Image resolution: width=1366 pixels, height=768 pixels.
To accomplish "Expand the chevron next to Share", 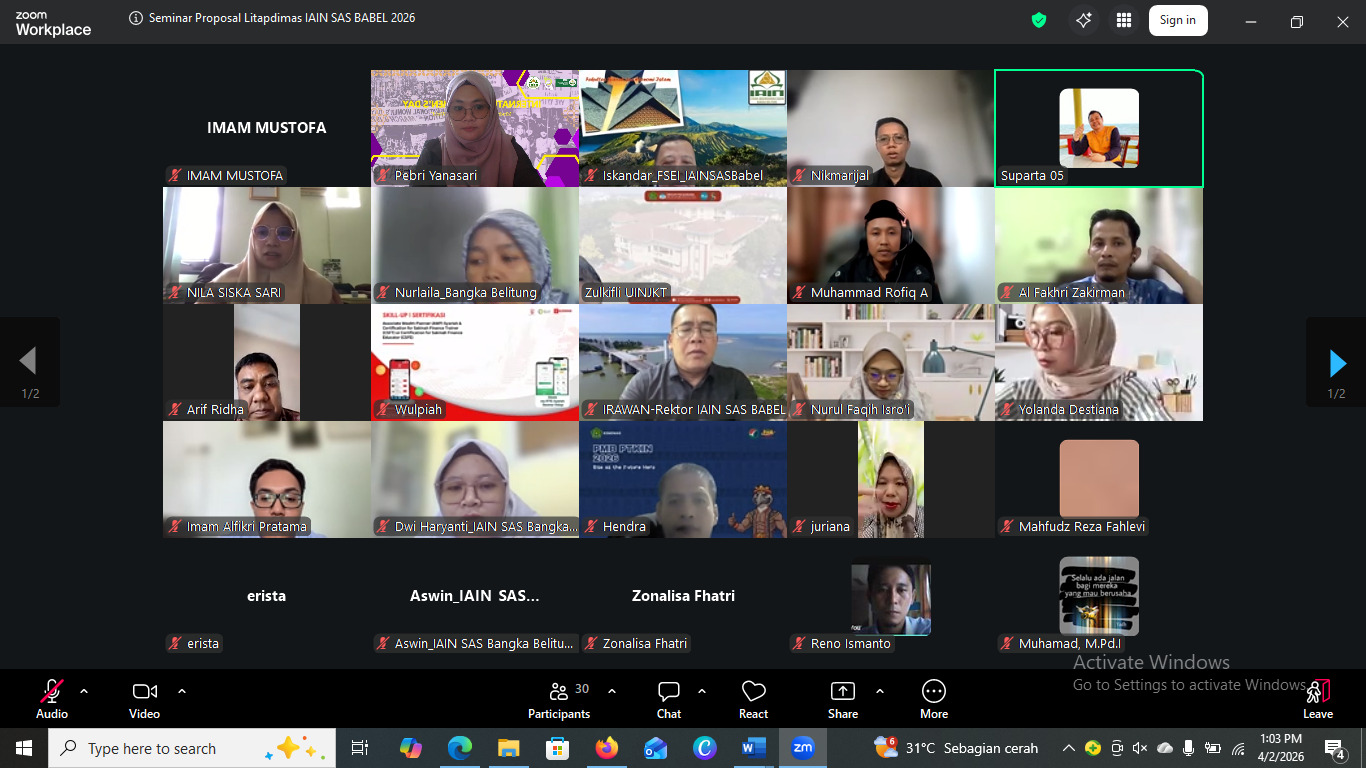I will tap(880, 691).
